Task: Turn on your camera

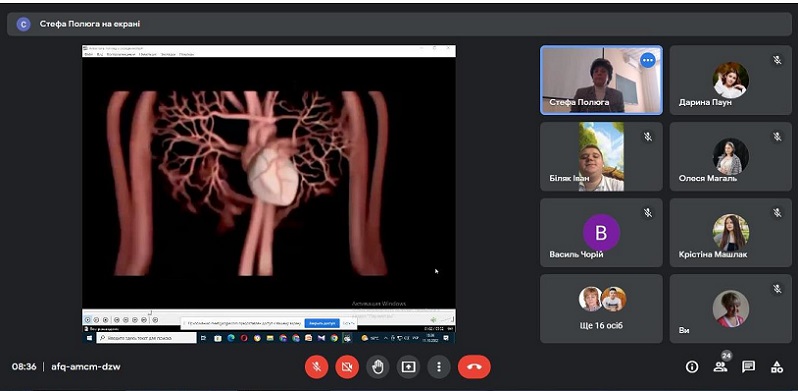Action: (347, 367)
